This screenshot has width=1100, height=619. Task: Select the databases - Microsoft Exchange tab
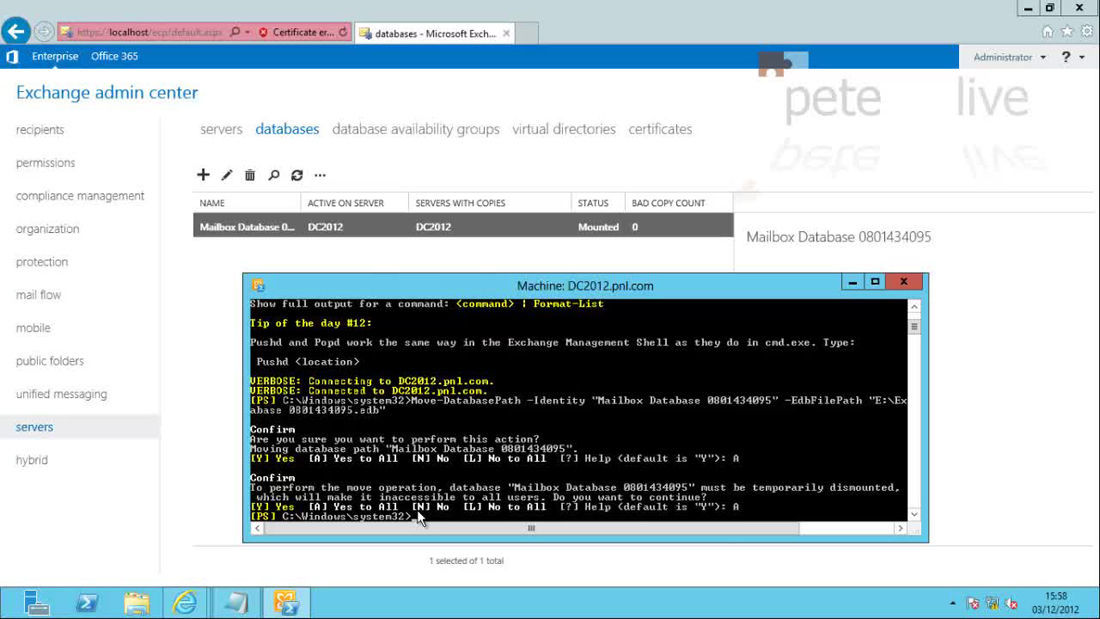[x=435, y=33]
